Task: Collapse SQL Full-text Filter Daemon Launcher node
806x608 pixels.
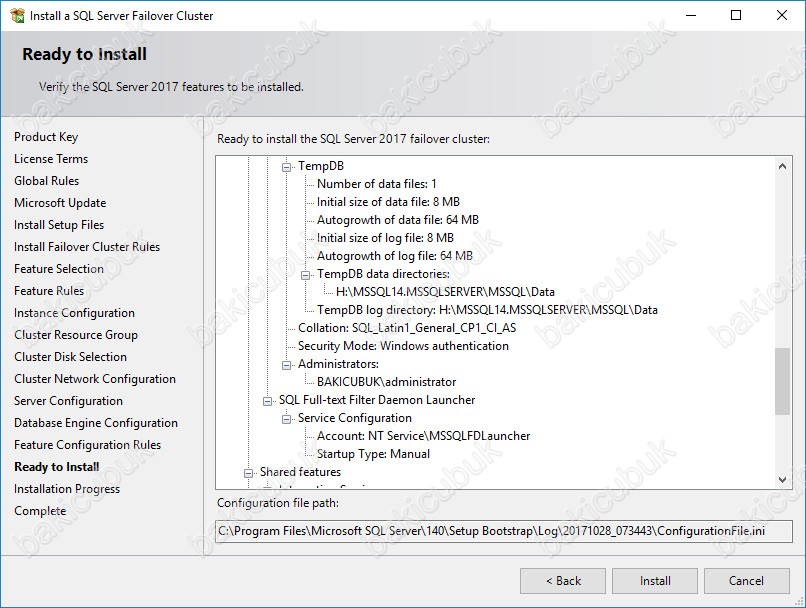Action: 267,401
